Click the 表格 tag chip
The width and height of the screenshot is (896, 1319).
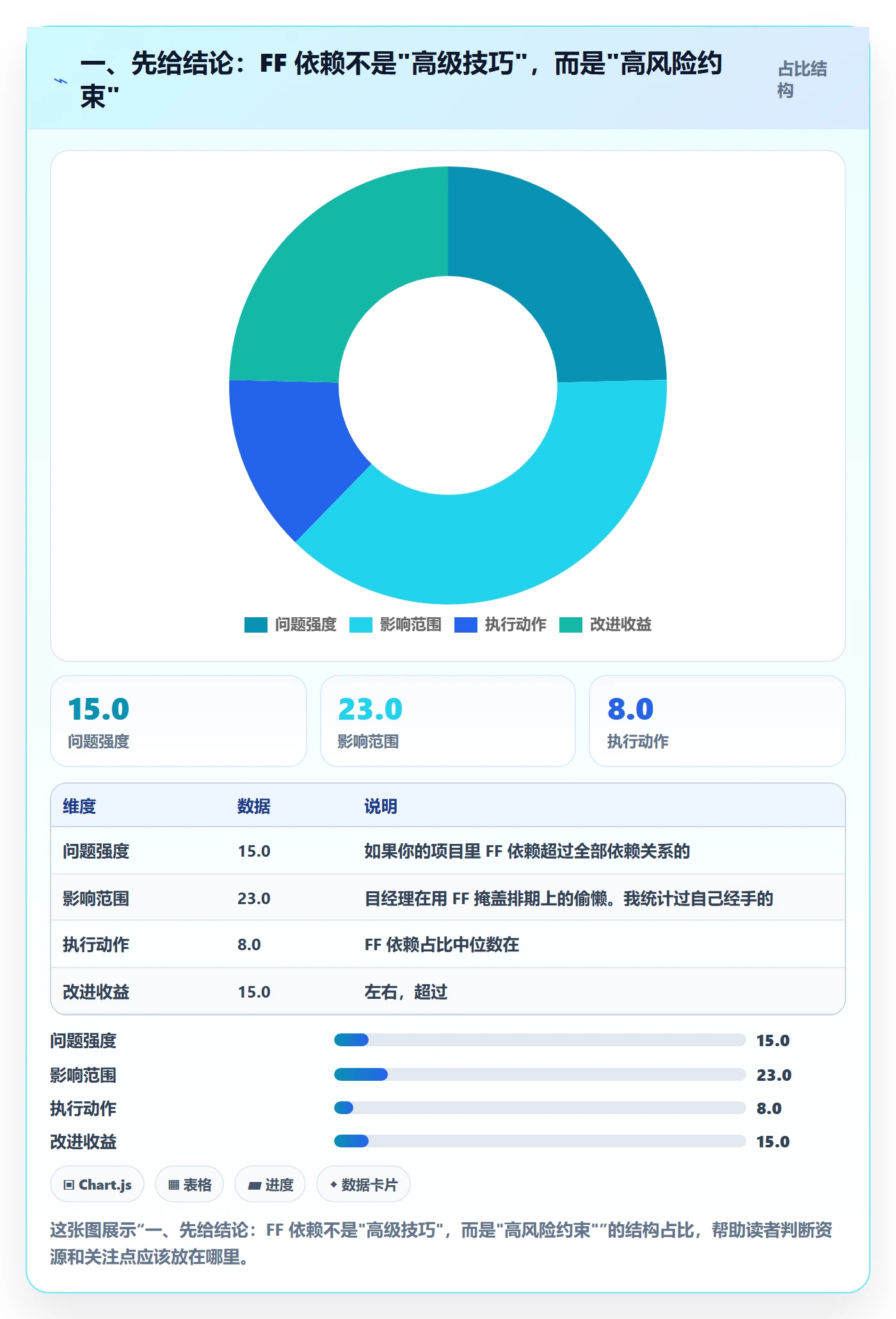[189, 1185]
